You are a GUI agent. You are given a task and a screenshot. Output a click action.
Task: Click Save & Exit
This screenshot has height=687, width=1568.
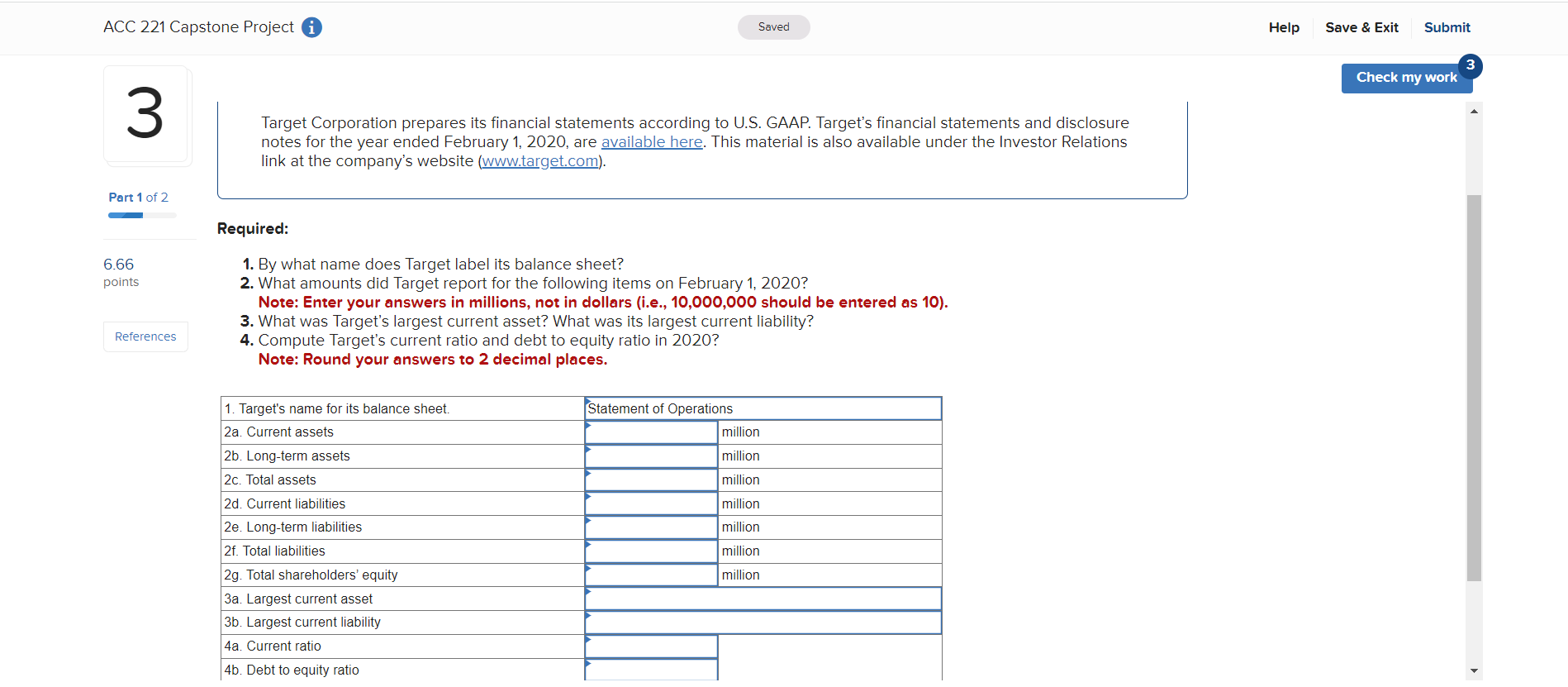pyautogui.click(x=1361, y=27)
